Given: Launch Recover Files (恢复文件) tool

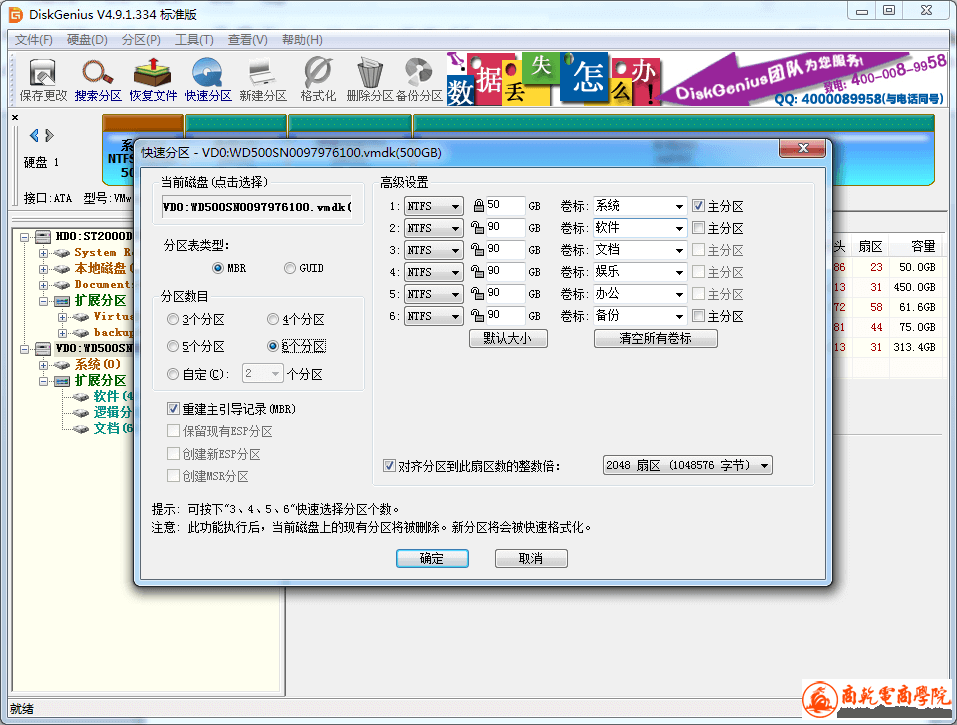Looking at the screenshot, I should click(x=153, y=80).
